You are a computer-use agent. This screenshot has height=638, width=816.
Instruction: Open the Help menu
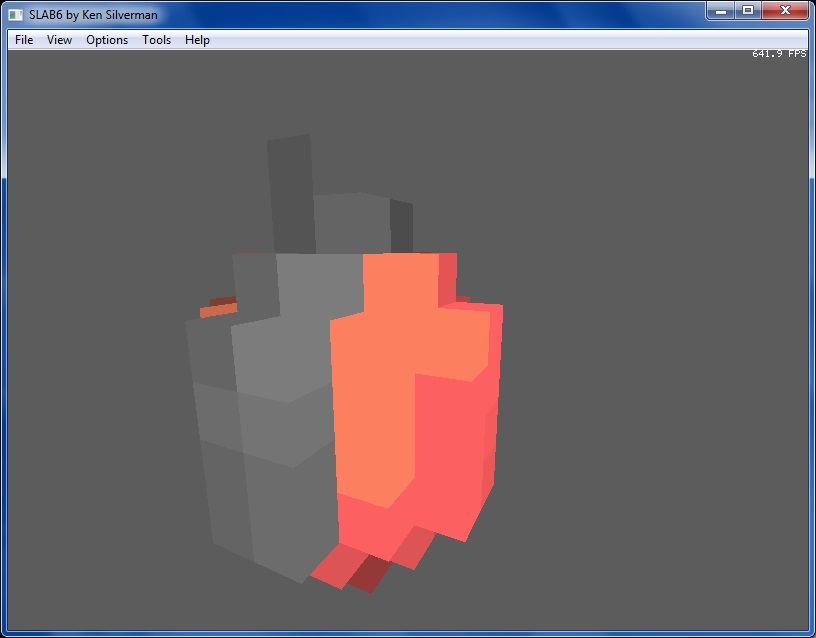tap(197, 40)
